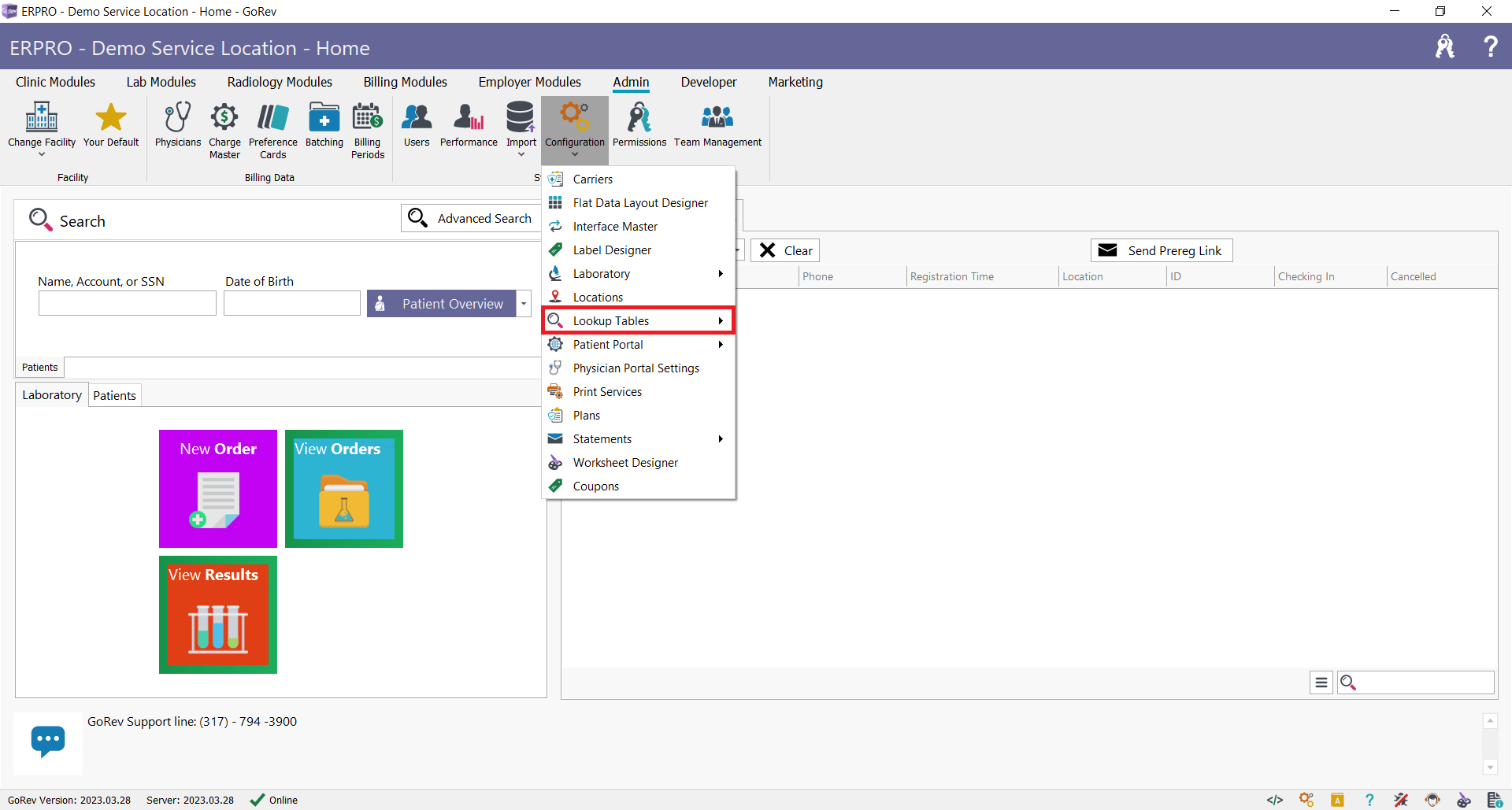Open Batching folder icon
Screen dimensions: 1512x810
(x=324, y=118)
